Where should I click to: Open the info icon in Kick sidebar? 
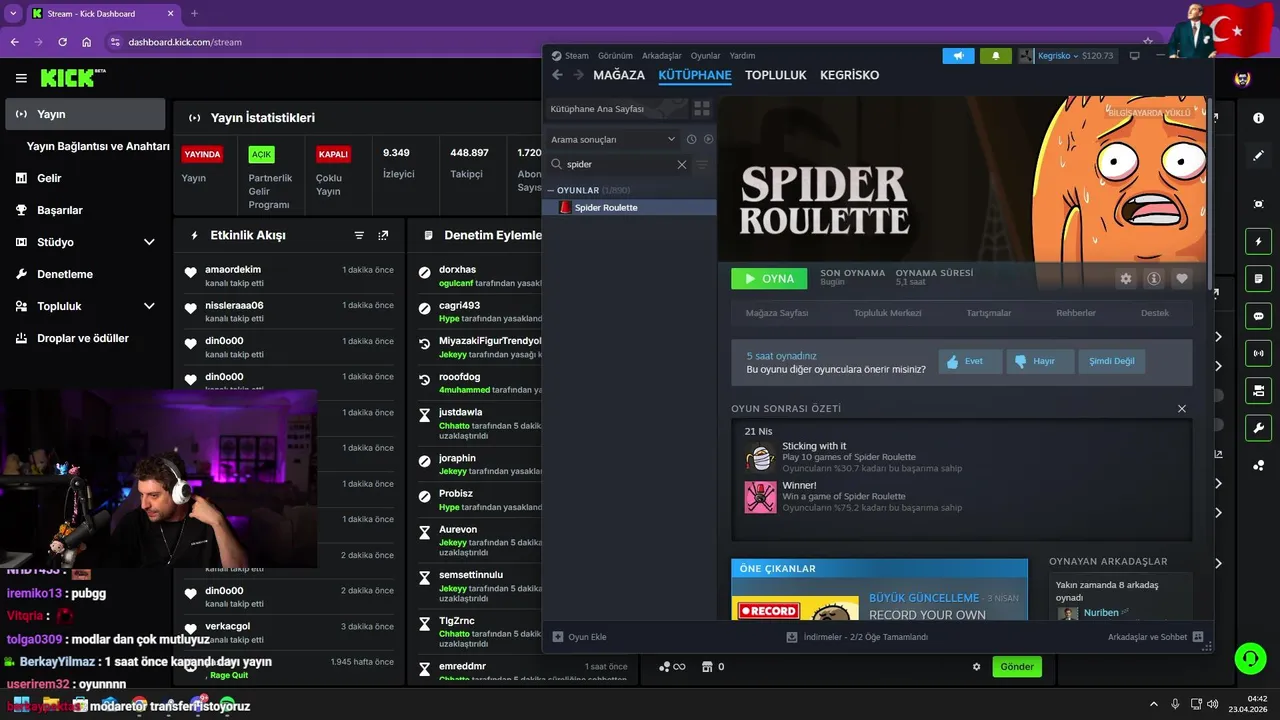click(1258, 118)
